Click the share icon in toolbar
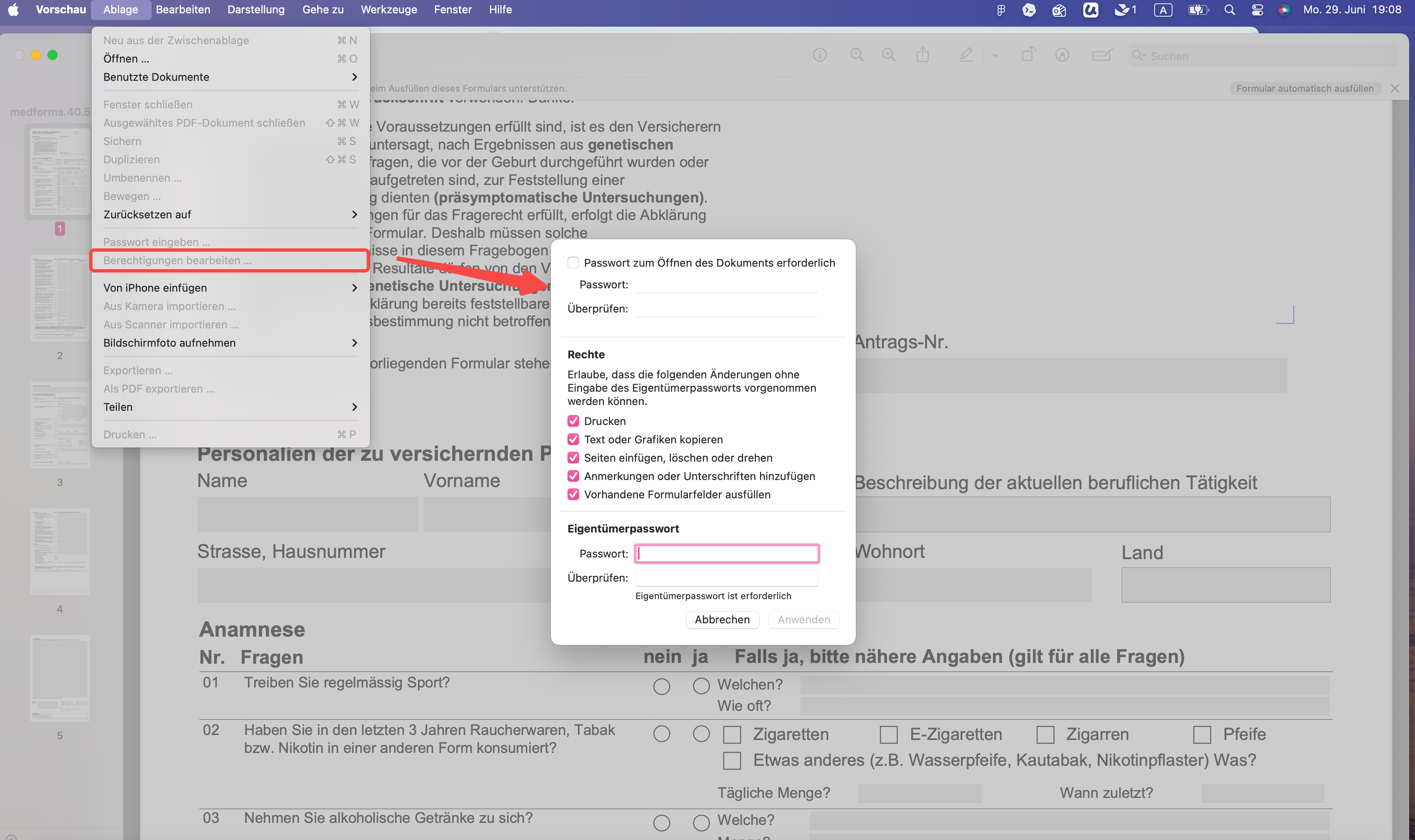This screenshot has height=840, width=1415. (922, 55)
